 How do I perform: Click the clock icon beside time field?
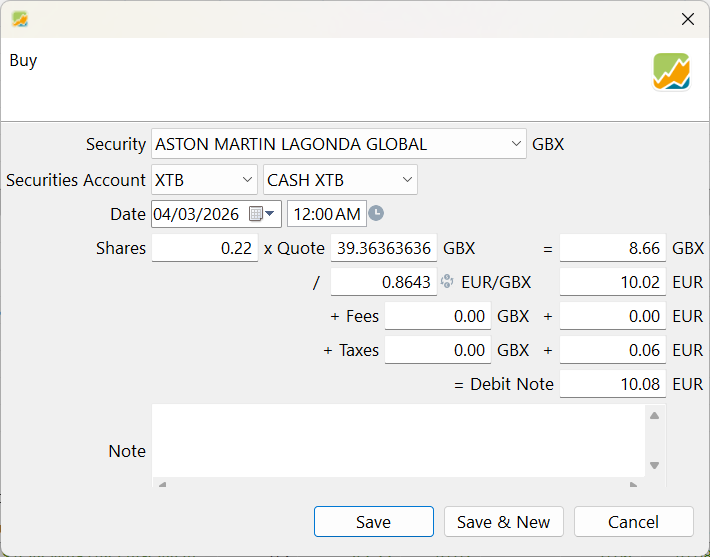pyautogui.click(x=376, y=213)
